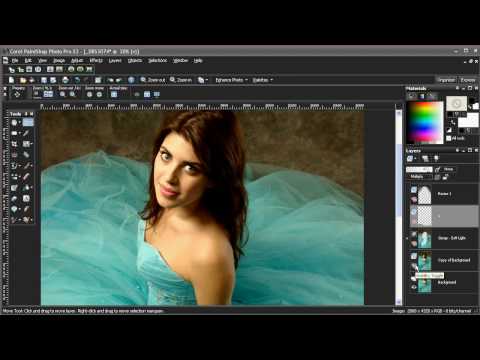Image resolution: width=480 pixels, height=360 pixels.
Task: Toggle visibility of the Background layer
Action: [x=414, y=287]
